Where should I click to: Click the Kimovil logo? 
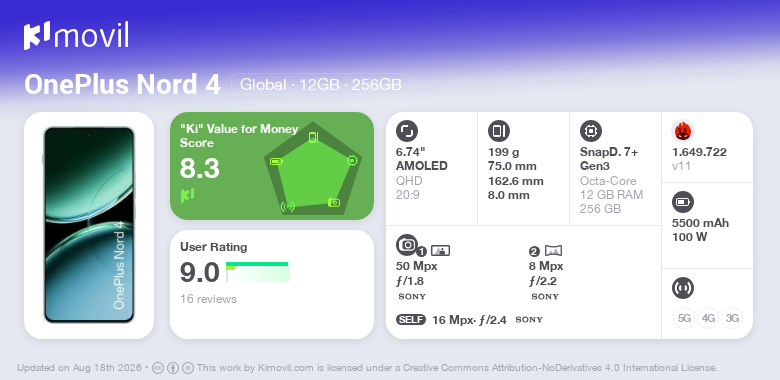[x=76, y=35]
